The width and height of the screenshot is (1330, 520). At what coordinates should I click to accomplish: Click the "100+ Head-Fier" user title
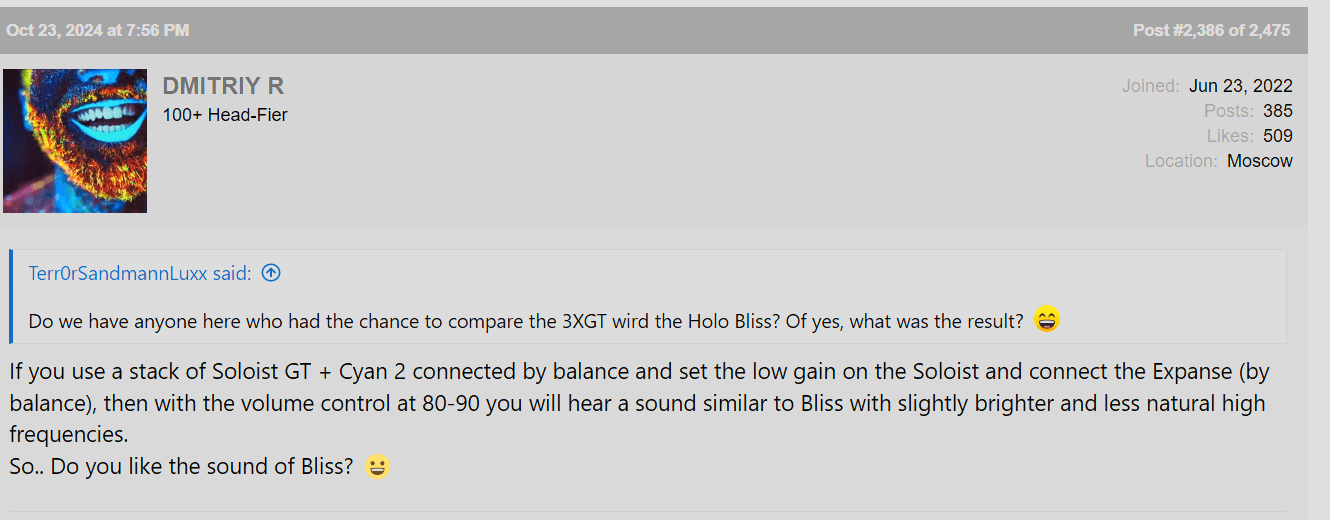point(225,115)
